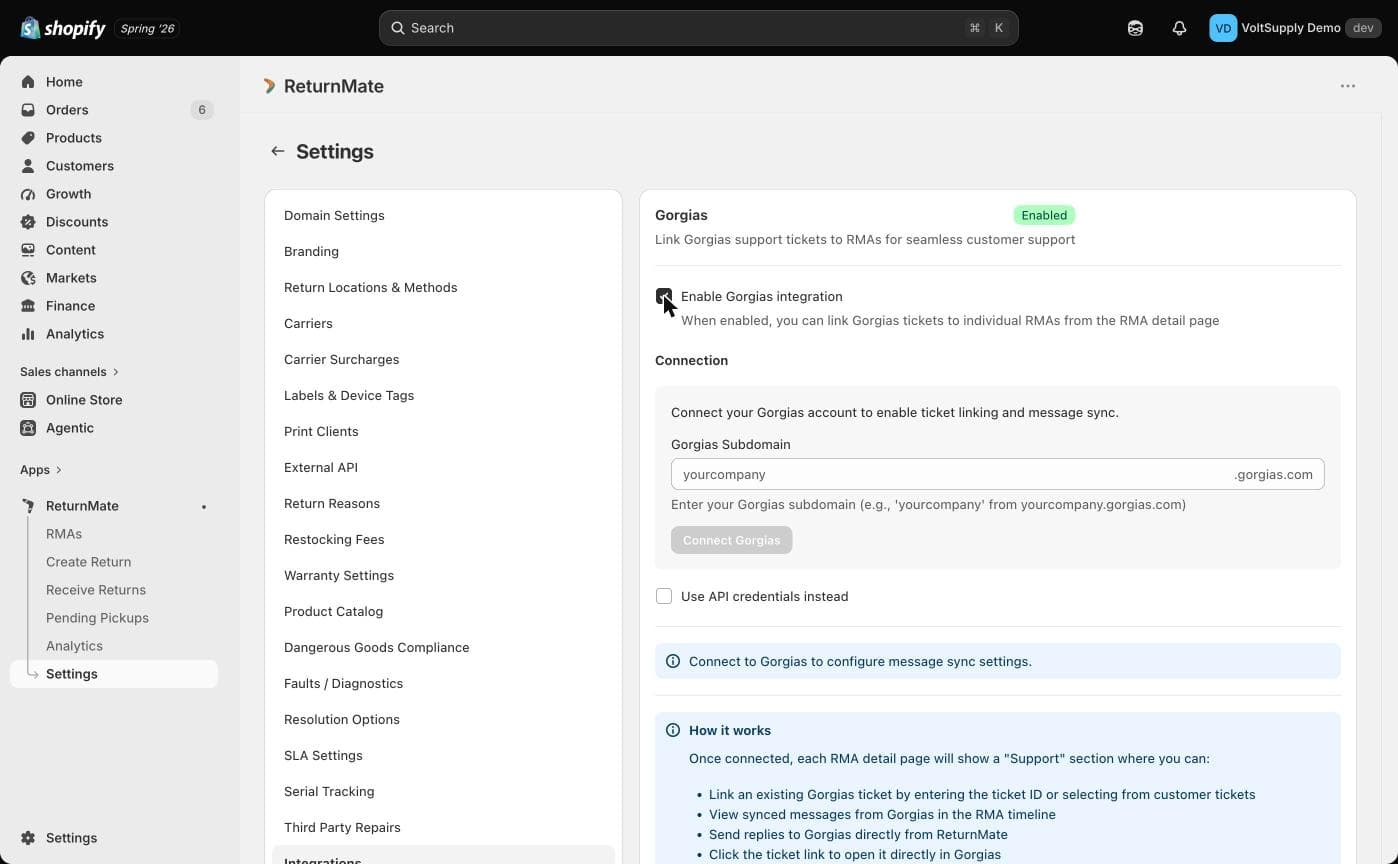Open Faults / Diagnostics settings

[x=343, y=683]
